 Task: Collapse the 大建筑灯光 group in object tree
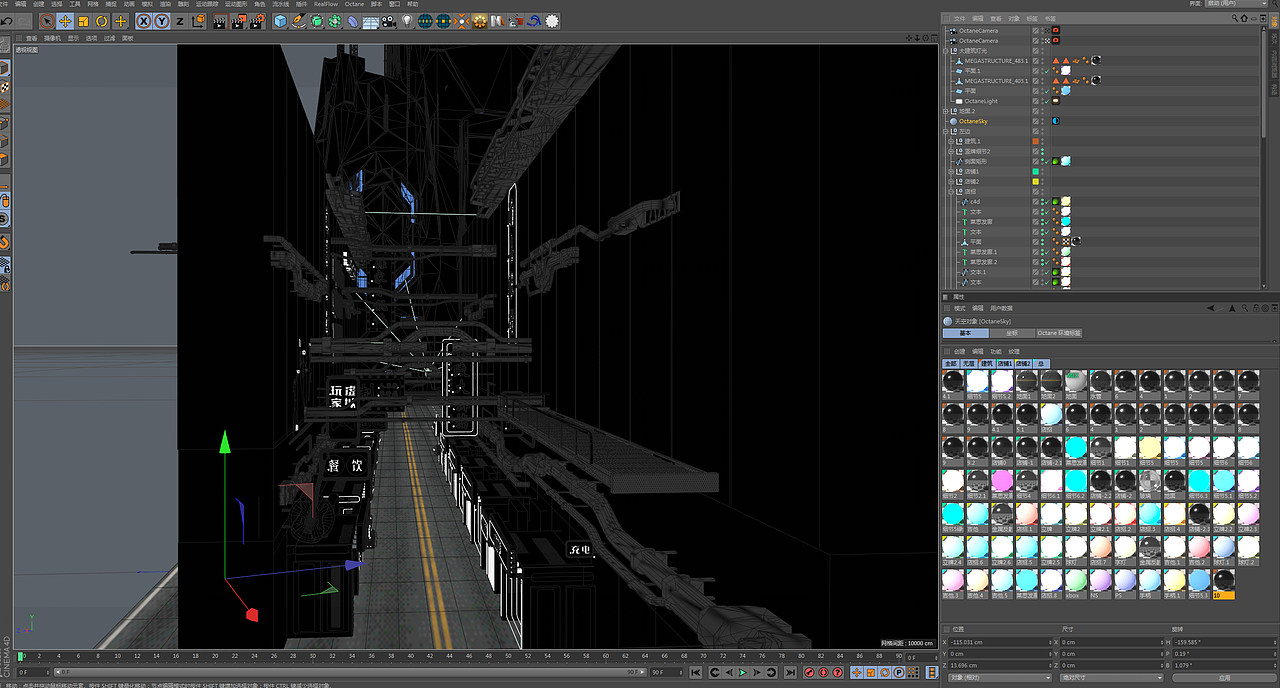tap(946, 51)
